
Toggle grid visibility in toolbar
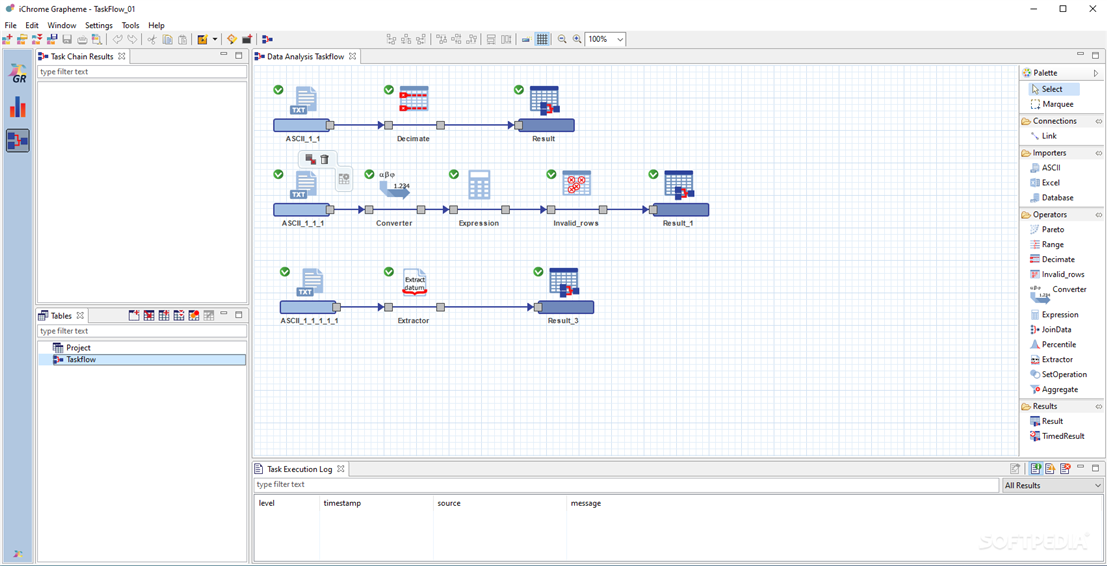tap(542, 40)
